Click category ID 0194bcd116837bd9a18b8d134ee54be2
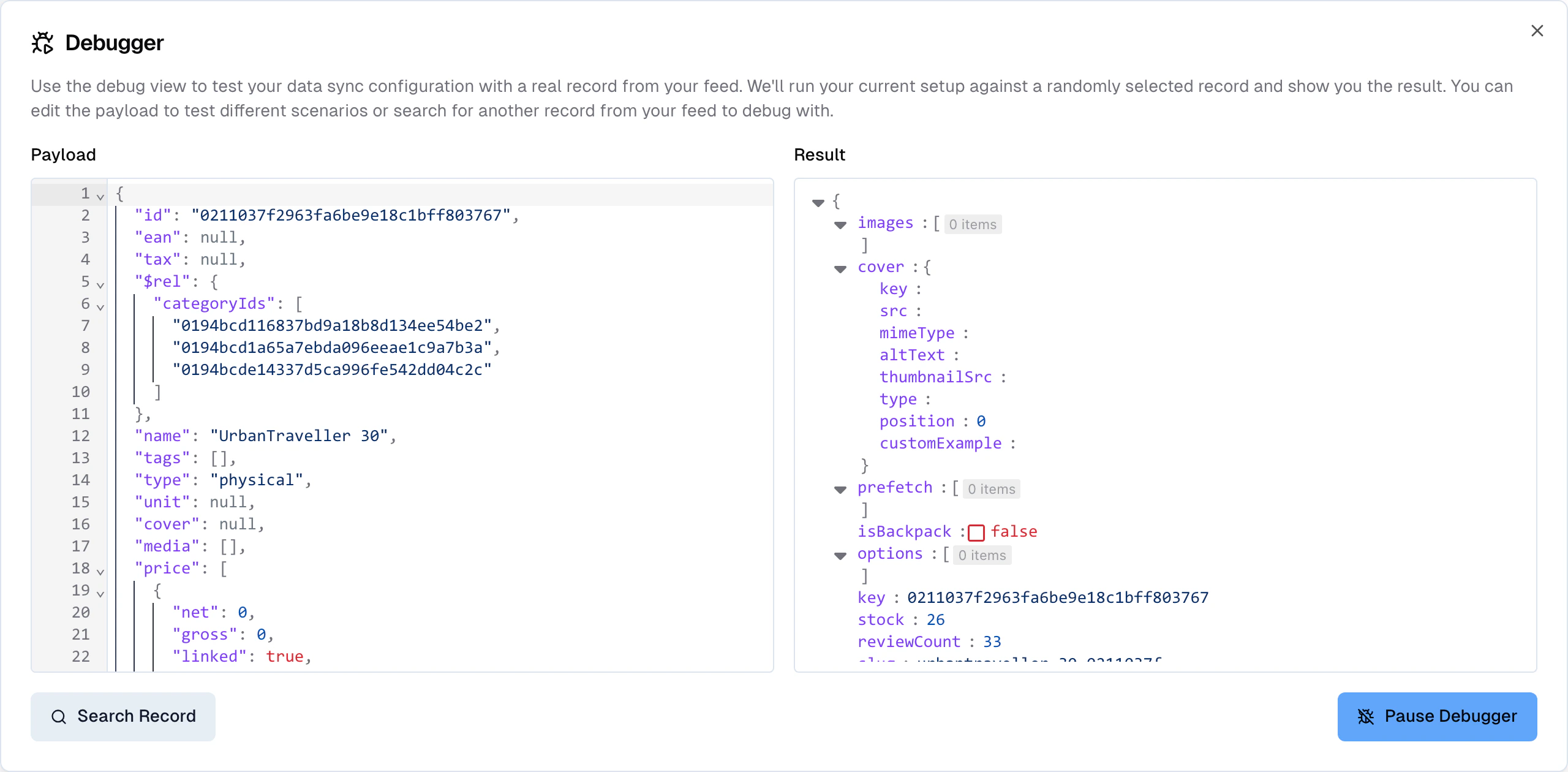This screenshot has height=772, width=1568. coord(332,326)
